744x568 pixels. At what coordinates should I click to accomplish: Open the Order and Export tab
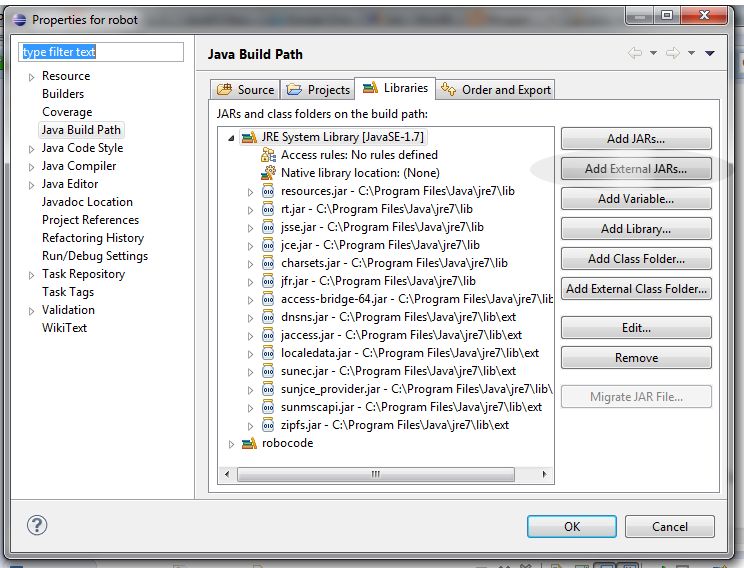click(x=495, y=90)
